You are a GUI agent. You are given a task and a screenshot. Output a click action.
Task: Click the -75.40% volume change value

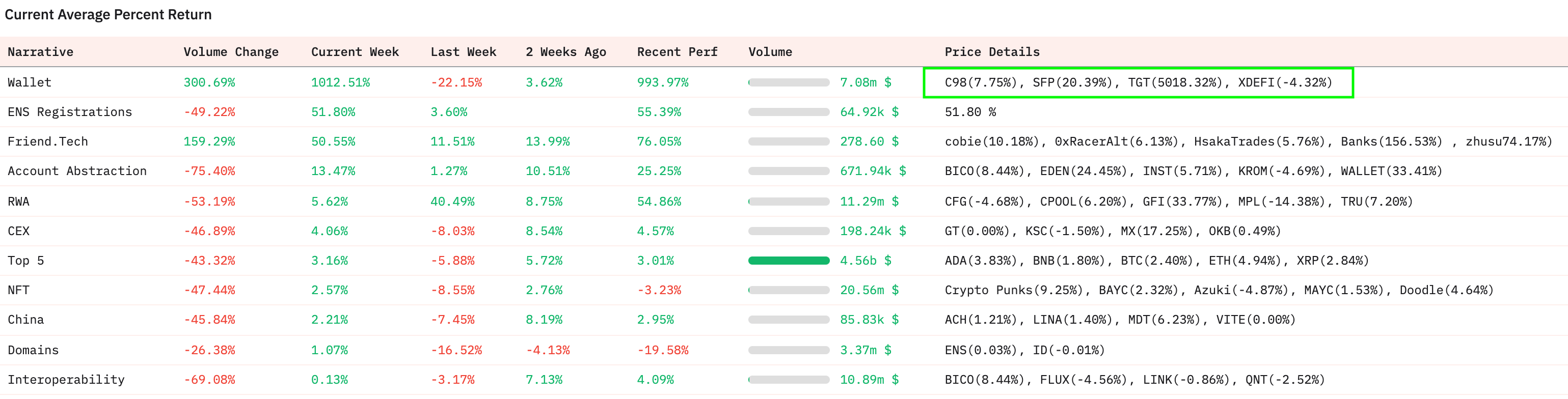point(209,172)
